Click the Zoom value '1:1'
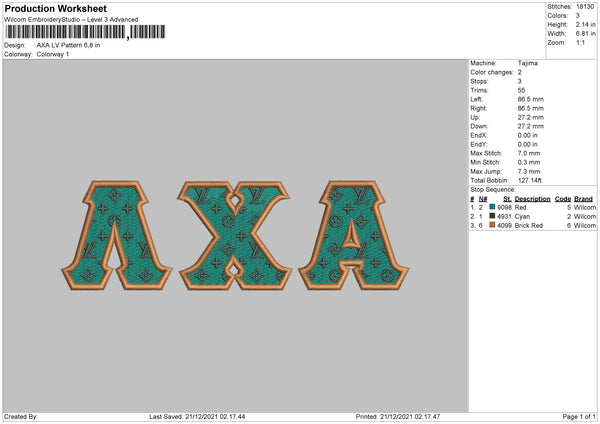This screenshot has width=600, height=424. [x=580, y=42]
